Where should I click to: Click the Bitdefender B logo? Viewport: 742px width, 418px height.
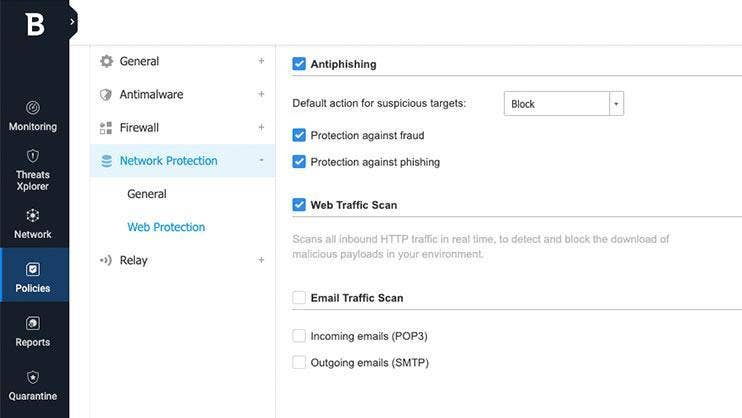[x=34, y=23]
